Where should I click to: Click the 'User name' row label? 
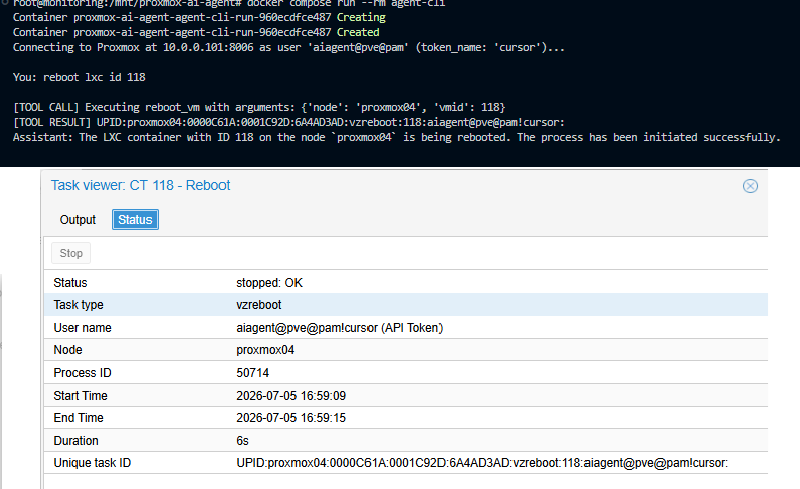click(83, 328)
